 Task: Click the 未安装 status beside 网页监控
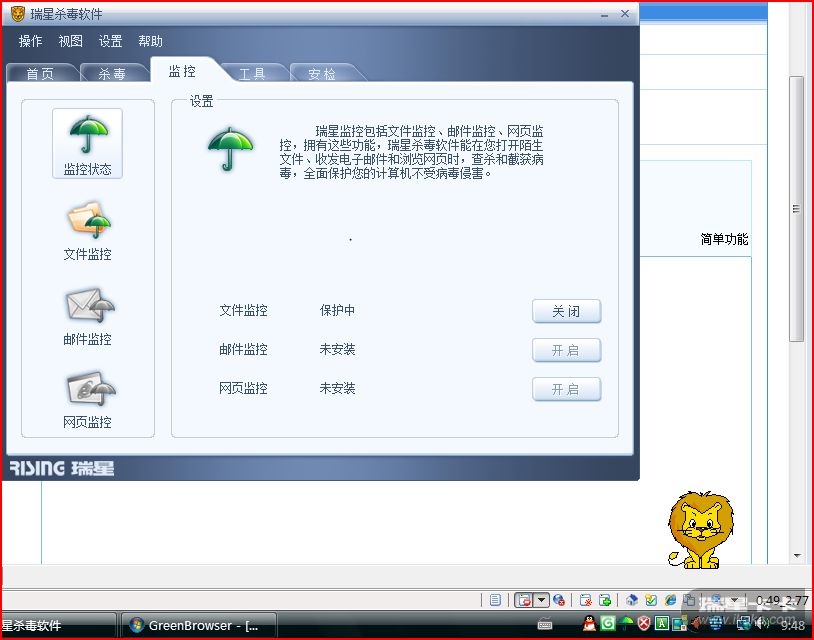[337, 388]
